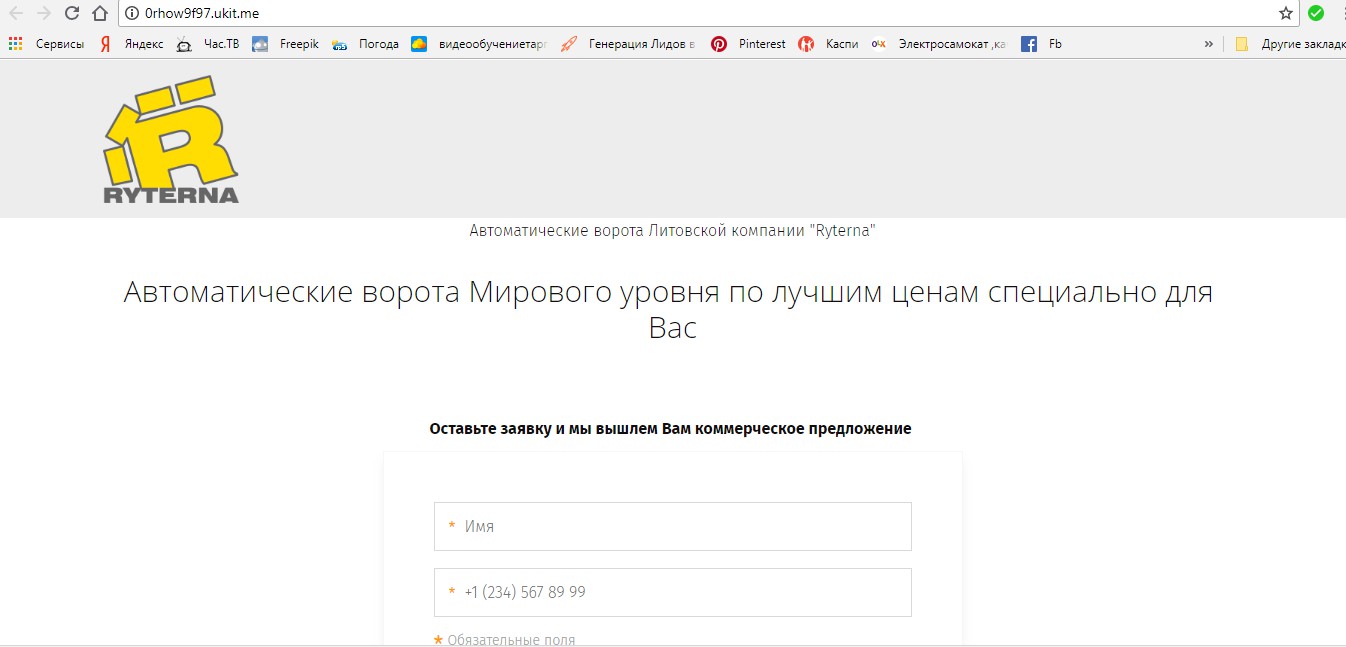Click the address bar URL 0rhow9f97.ukit.me
This screenshot has width=1346, height=647.
tap(202, 13)
